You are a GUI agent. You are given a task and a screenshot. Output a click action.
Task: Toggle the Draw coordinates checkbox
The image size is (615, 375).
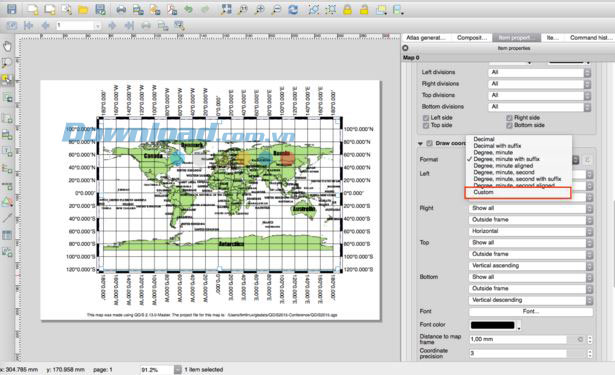click(429, 143)
